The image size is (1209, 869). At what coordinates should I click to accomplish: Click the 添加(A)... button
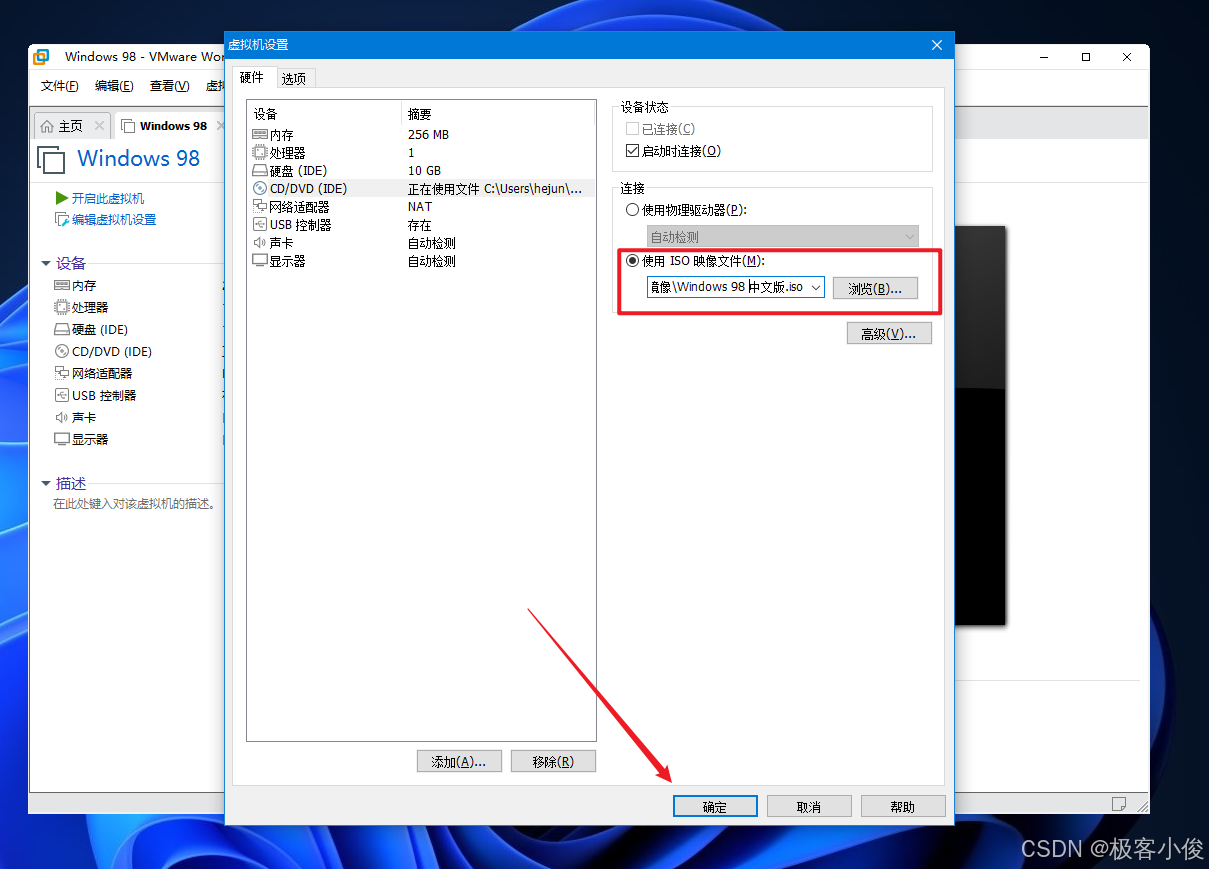(x=459, y=762)
